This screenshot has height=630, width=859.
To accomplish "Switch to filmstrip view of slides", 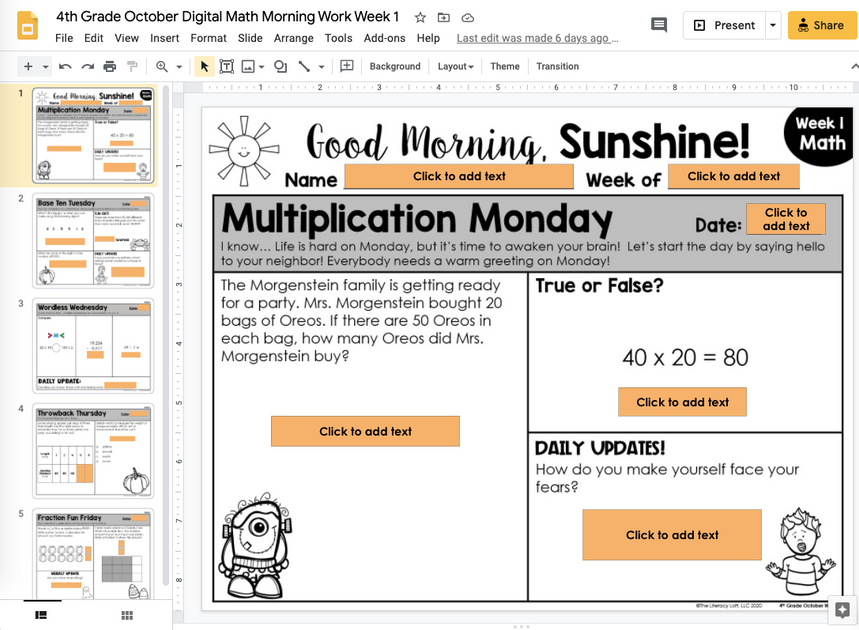I will pyautogui.click(x=40, y=617).
